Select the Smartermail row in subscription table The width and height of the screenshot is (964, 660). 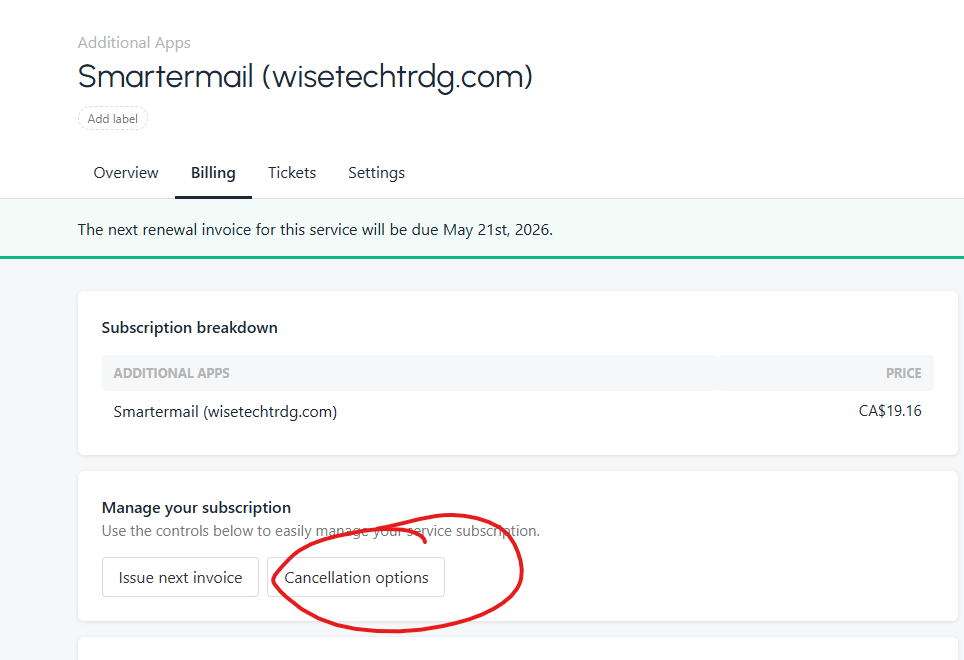tap(225, 412)
